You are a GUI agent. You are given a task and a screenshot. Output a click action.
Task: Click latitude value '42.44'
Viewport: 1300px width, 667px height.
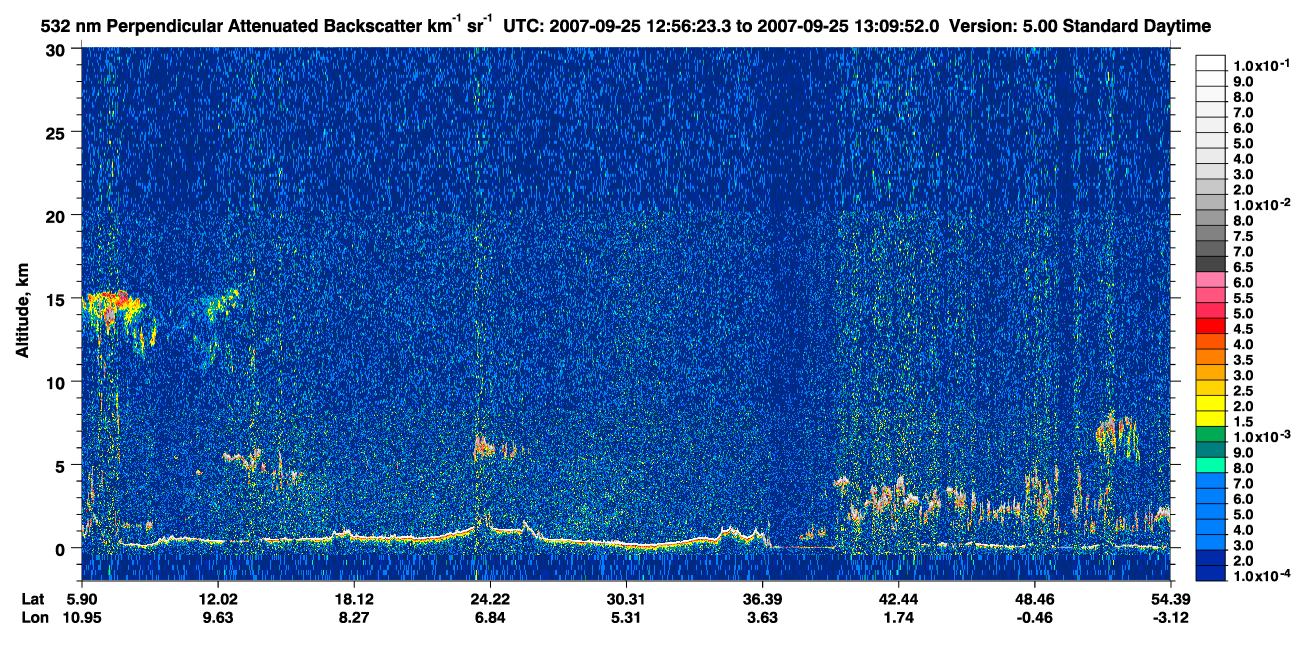(898, 599)
